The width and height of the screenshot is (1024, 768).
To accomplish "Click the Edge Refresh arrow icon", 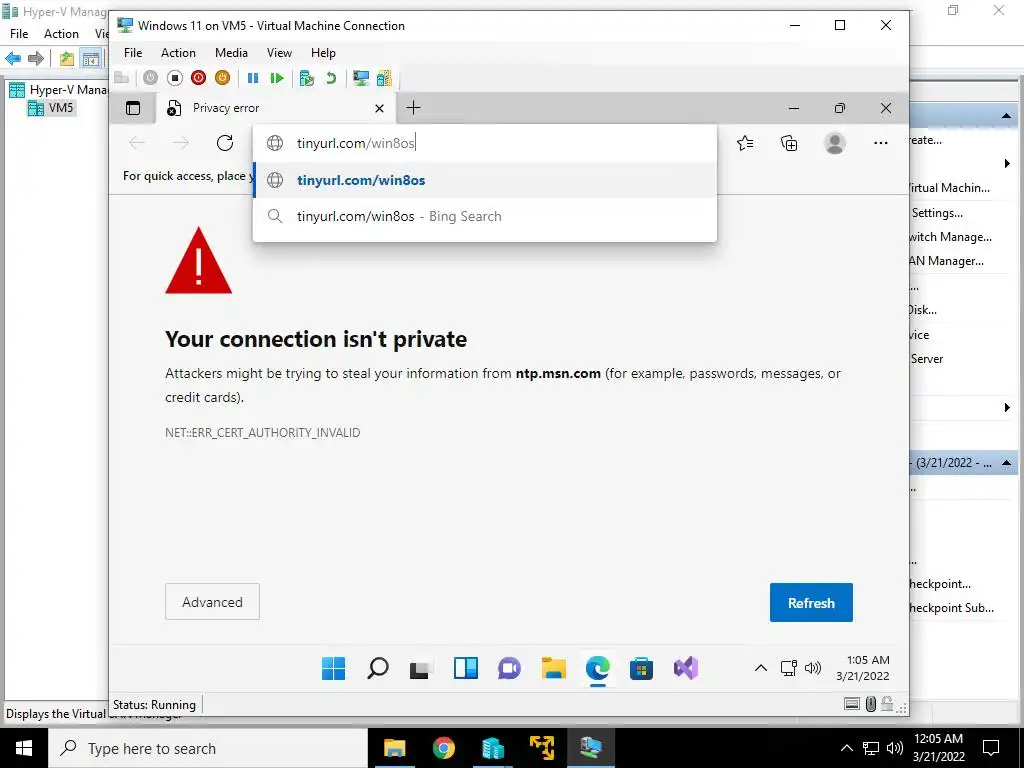I will (x=225, y=143).
